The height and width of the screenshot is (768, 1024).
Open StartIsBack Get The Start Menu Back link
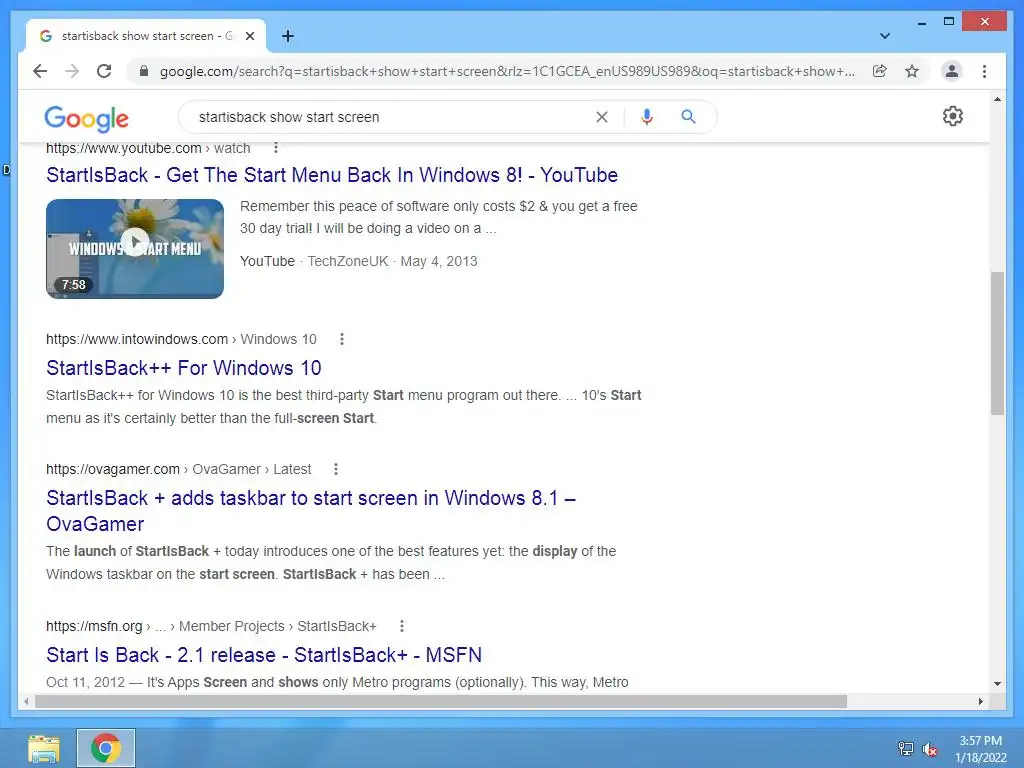pyautogui.click(x=332, y=175)
